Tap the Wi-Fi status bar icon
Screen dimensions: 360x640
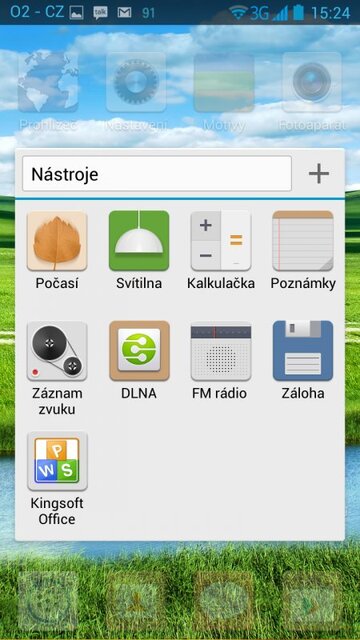(238, 13)
